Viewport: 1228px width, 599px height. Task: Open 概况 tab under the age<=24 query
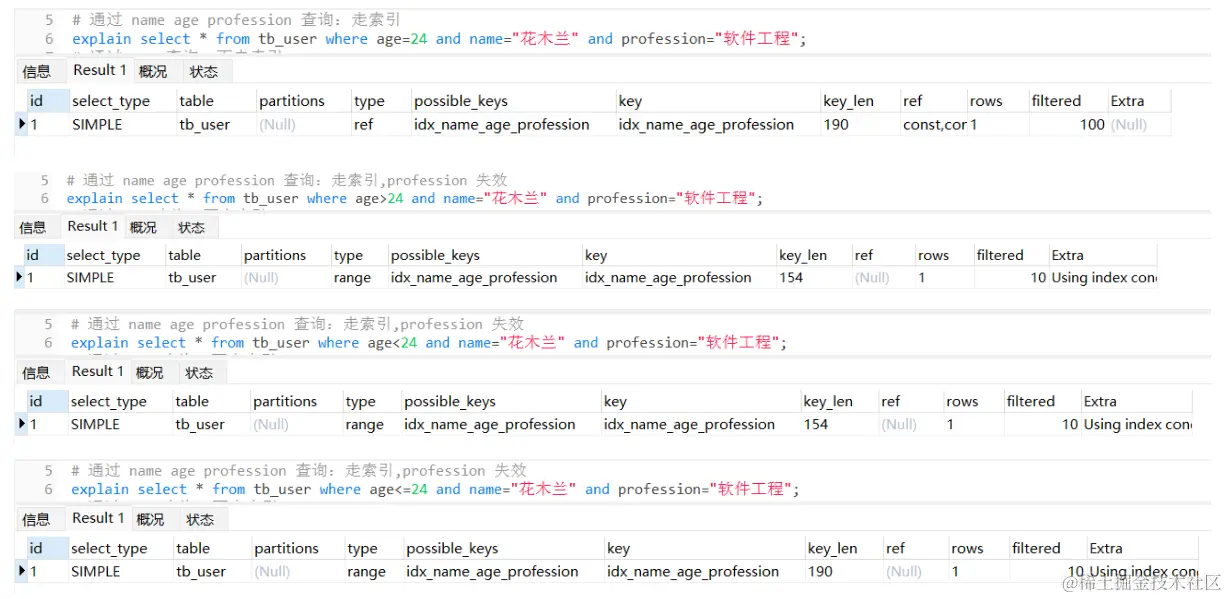[151, 519]
